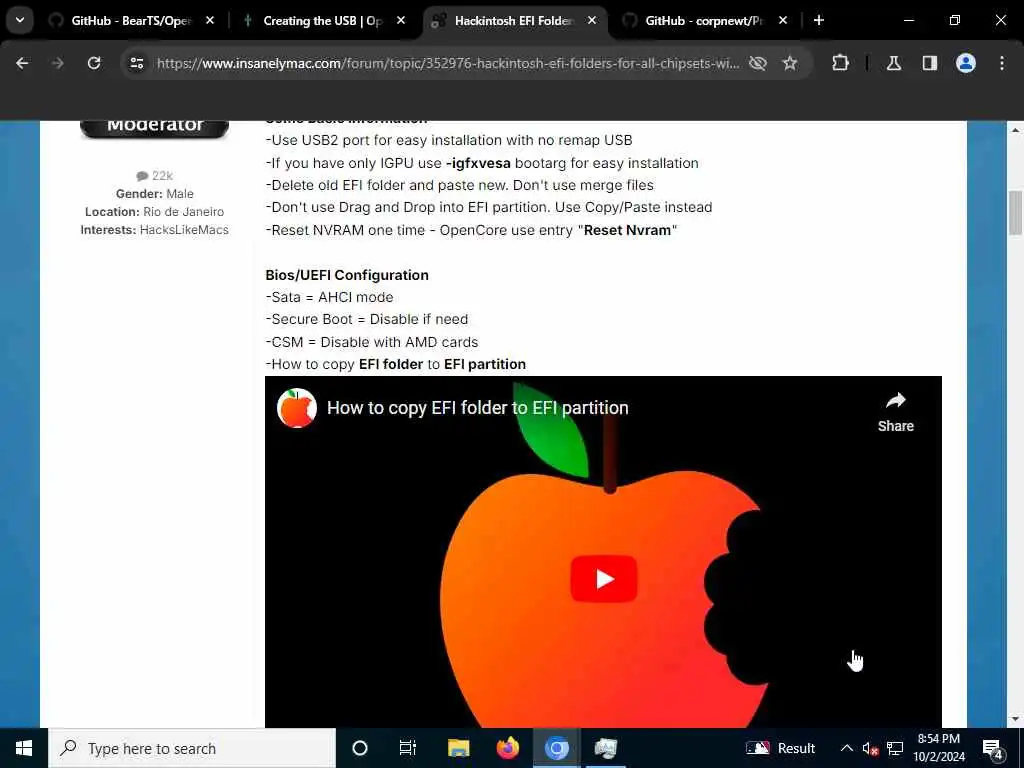Screen dimensions: 1024x768
Task: Click Location: Rio de Janeiro text
Action: point(154,212)
